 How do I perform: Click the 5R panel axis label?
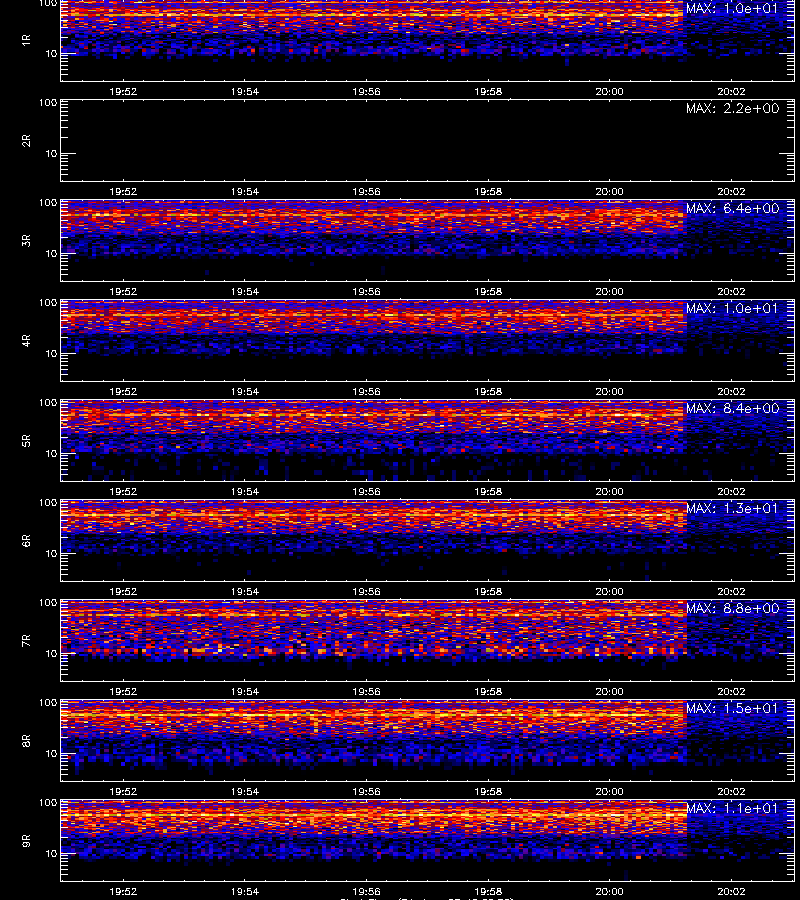pyautogui.click(x=26, y=441)
